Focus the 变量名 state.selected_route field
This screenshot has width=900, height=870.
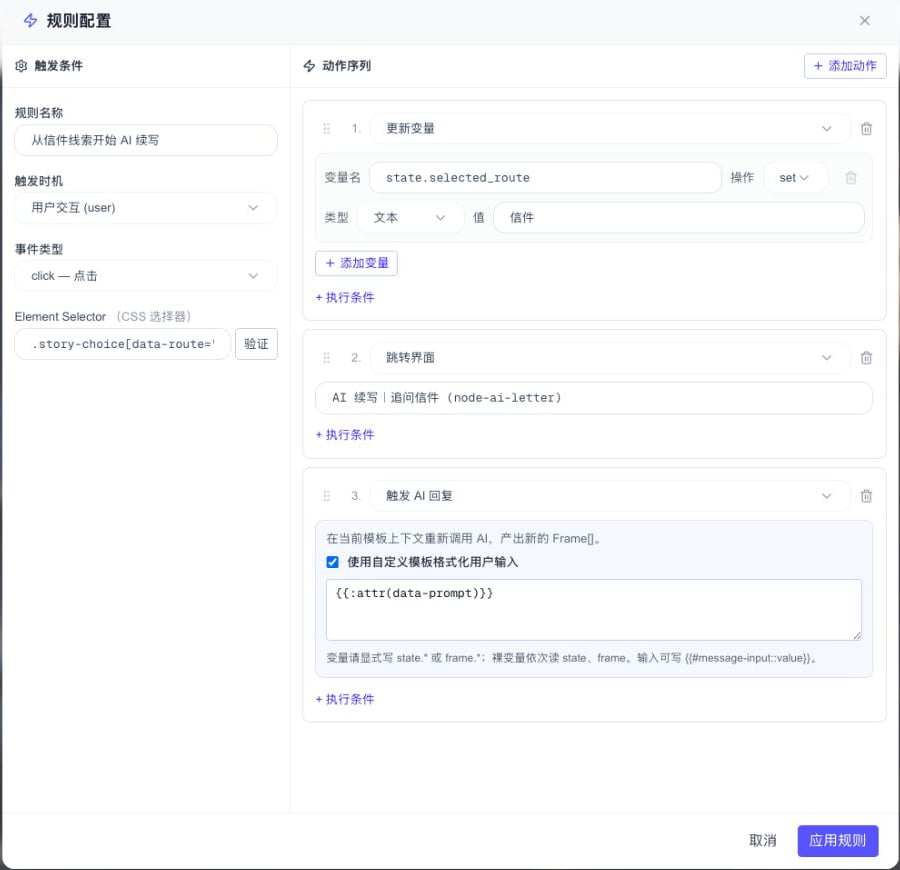coord(545,178)
